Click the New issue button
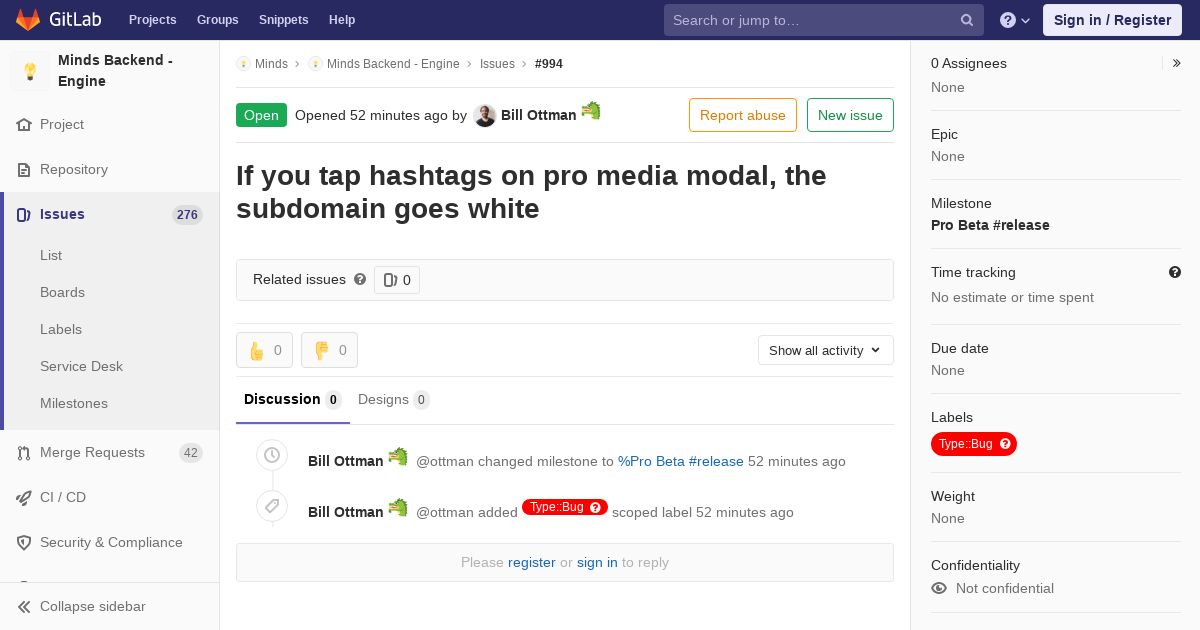1200x630 pixels. pos(850,115)
